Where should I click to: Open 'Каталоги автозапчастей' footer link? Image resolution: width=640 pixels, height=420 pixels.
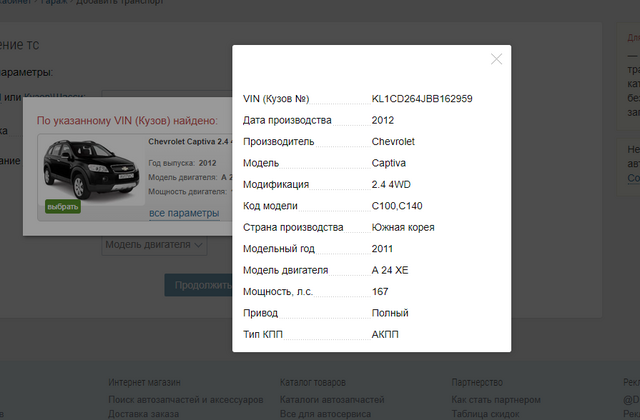tap(332, 400)
